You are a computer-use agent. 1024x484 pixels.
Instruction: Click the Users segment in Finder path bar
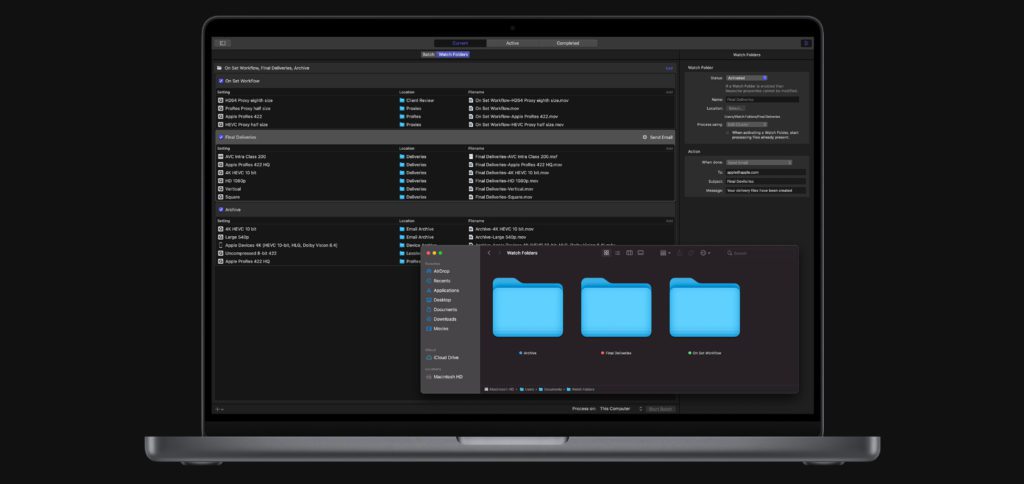pyautogui.click(x=526, y=389)
